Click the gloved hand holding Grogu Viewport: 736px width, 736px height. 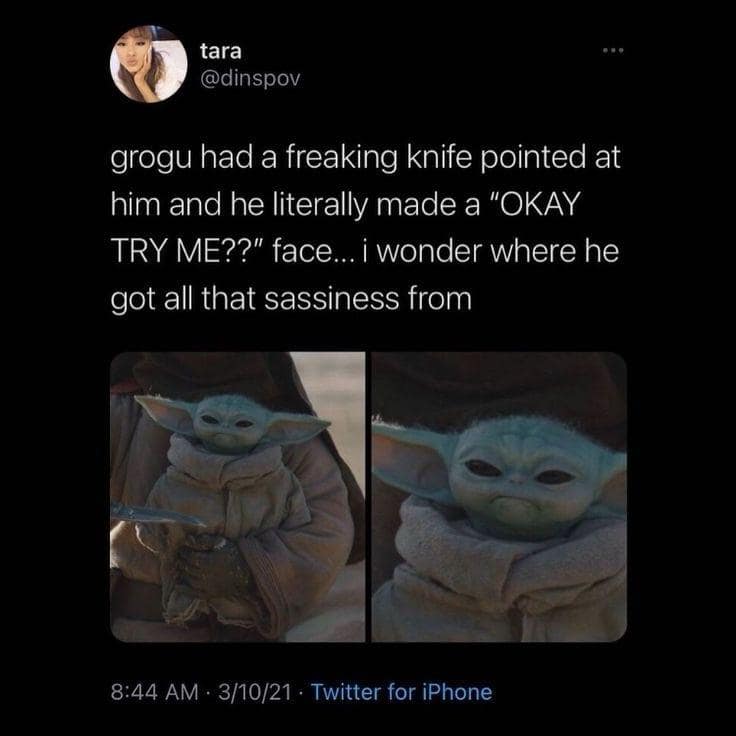(209, 570)
